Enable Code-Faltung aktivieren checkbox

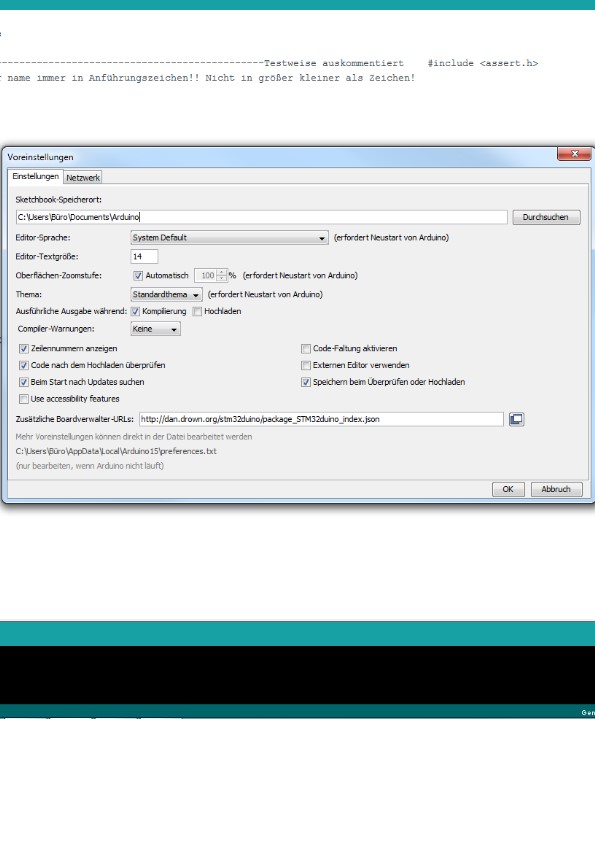click(x=306, y=349)
